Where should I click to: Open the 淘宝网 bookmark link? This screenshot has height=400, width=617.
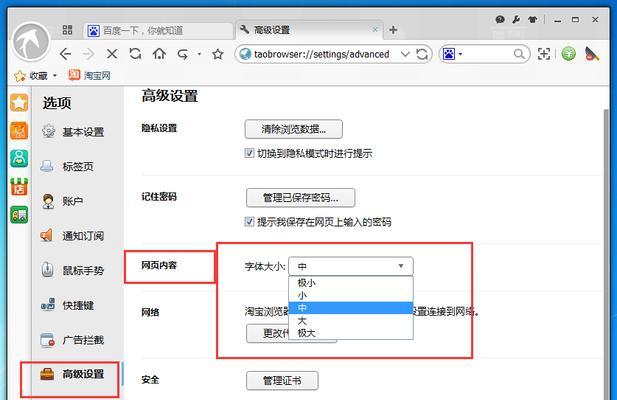90,75
